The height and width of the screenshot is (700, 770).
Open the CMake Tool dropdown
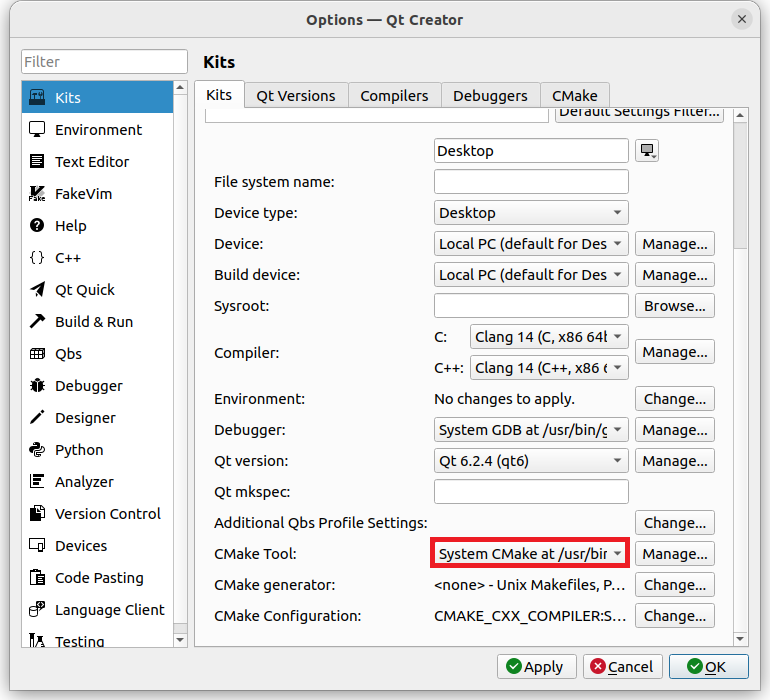click(x=531, y=553)
